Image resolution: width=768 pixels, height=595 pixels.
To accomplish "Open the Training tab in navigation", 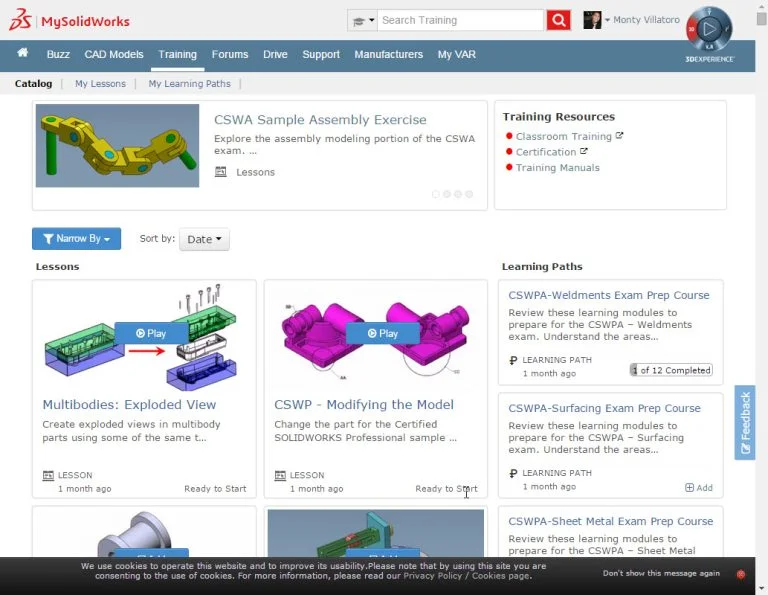I will (x=177, y=55).
